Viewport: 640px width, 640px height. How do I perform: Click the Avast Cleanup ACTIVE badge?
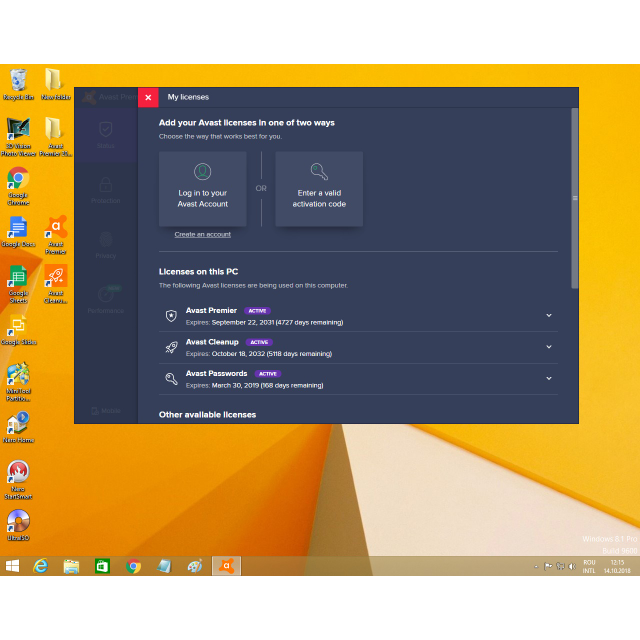click(x=259, y=342)
